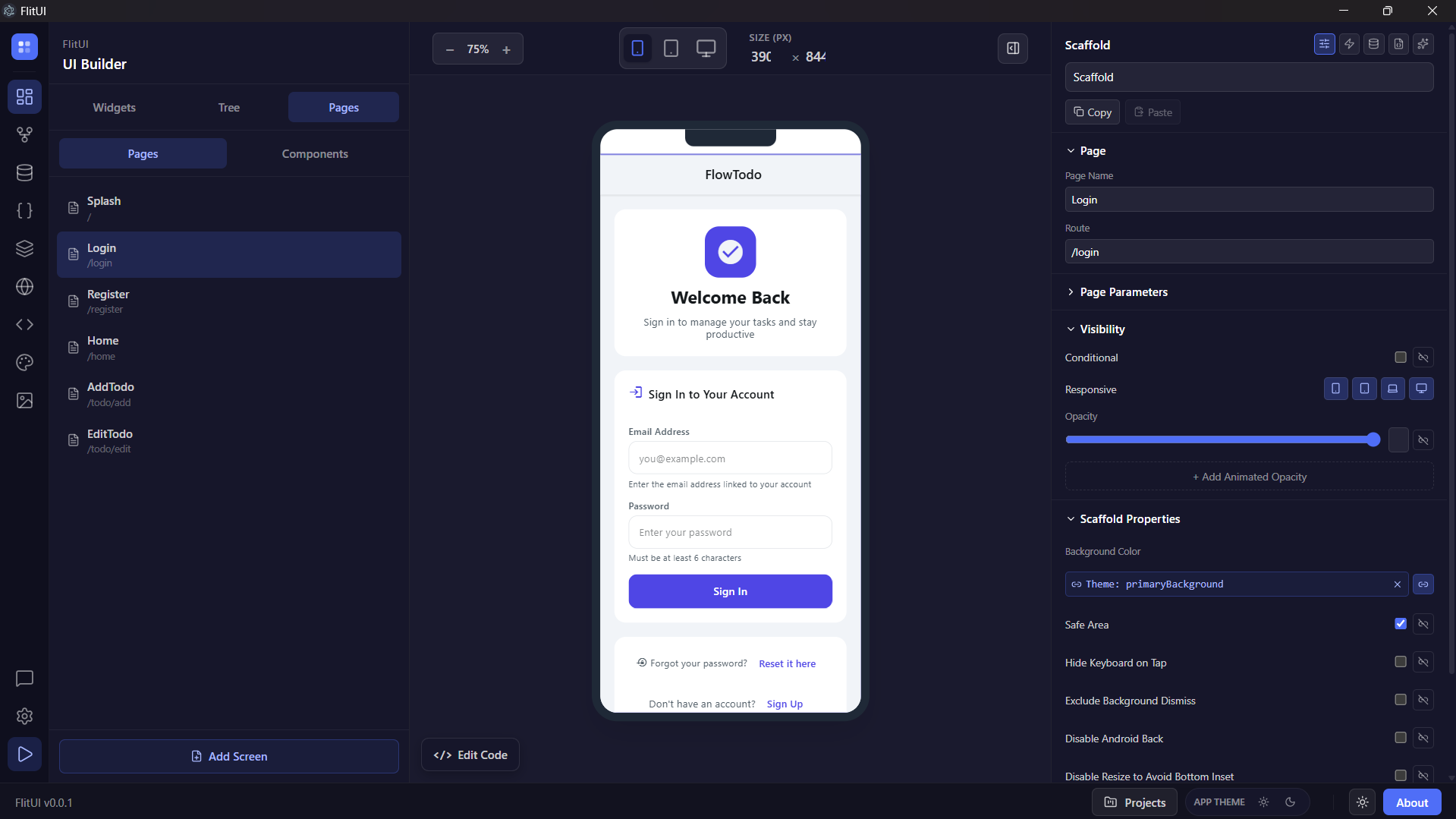Open the AI sparkle tab icon

point(1423,44)
